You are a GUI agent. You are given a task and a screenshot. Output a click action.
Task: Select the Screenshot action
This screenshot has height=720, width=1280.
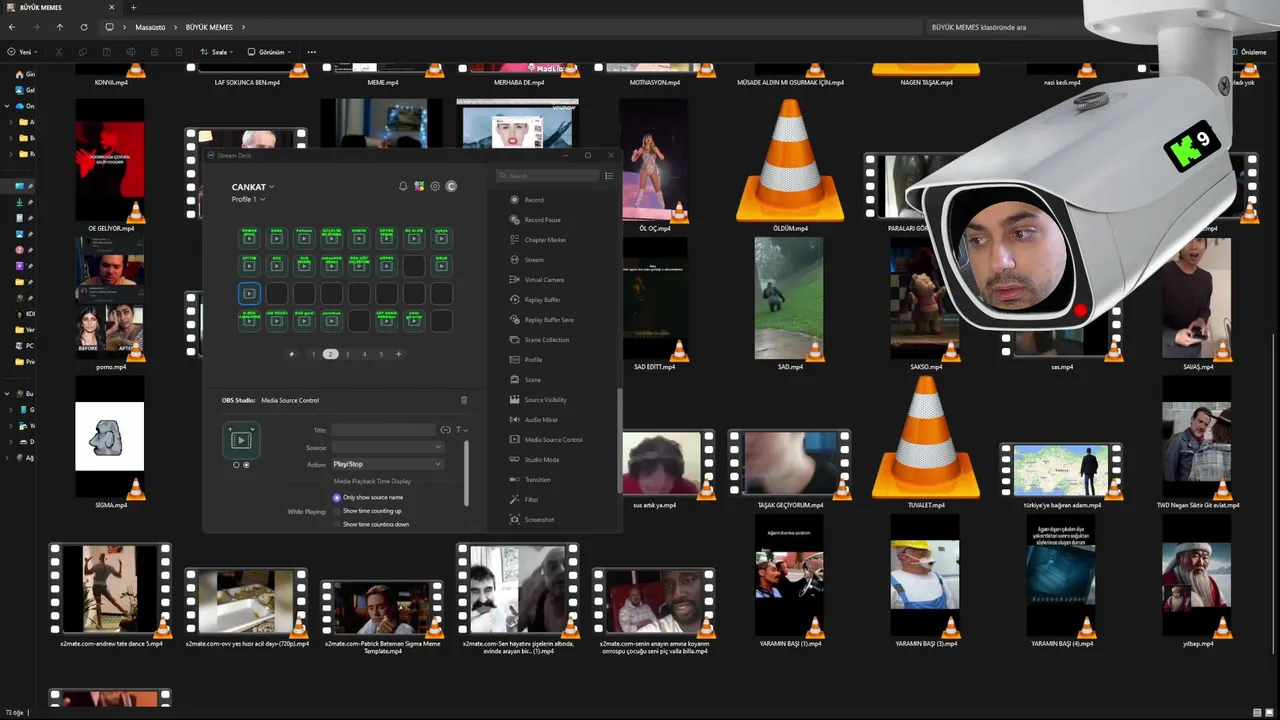(532, 520)
